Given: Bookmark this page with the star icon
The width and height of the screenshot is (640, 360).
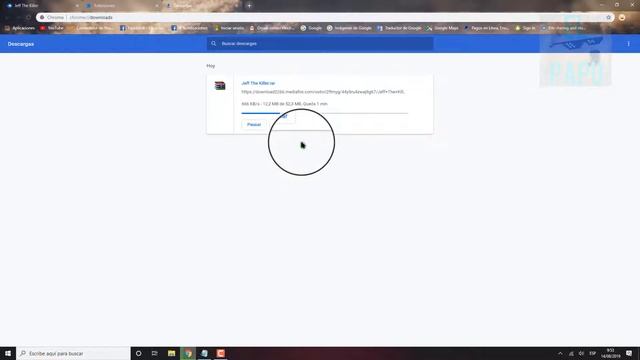Looking at the screenshot, I should click(x=608, y=18).
